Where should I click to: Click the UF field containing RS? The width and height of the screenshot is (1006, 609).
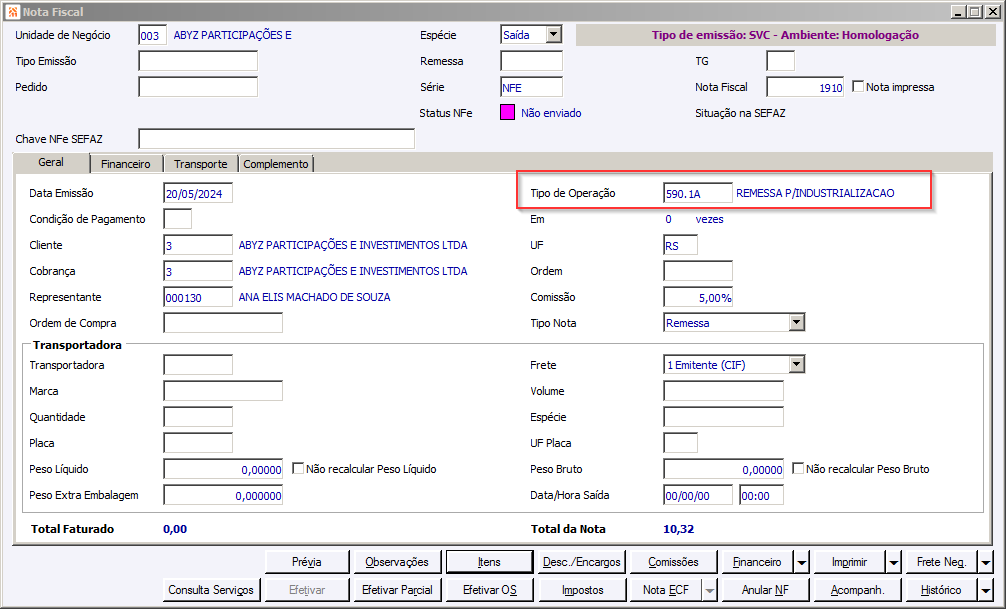coord(680,245)
